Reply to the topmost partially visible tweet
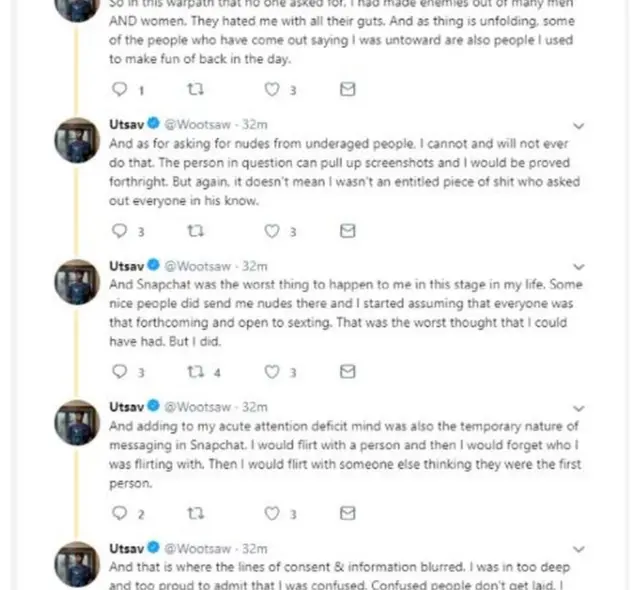 tap(119, 90)
